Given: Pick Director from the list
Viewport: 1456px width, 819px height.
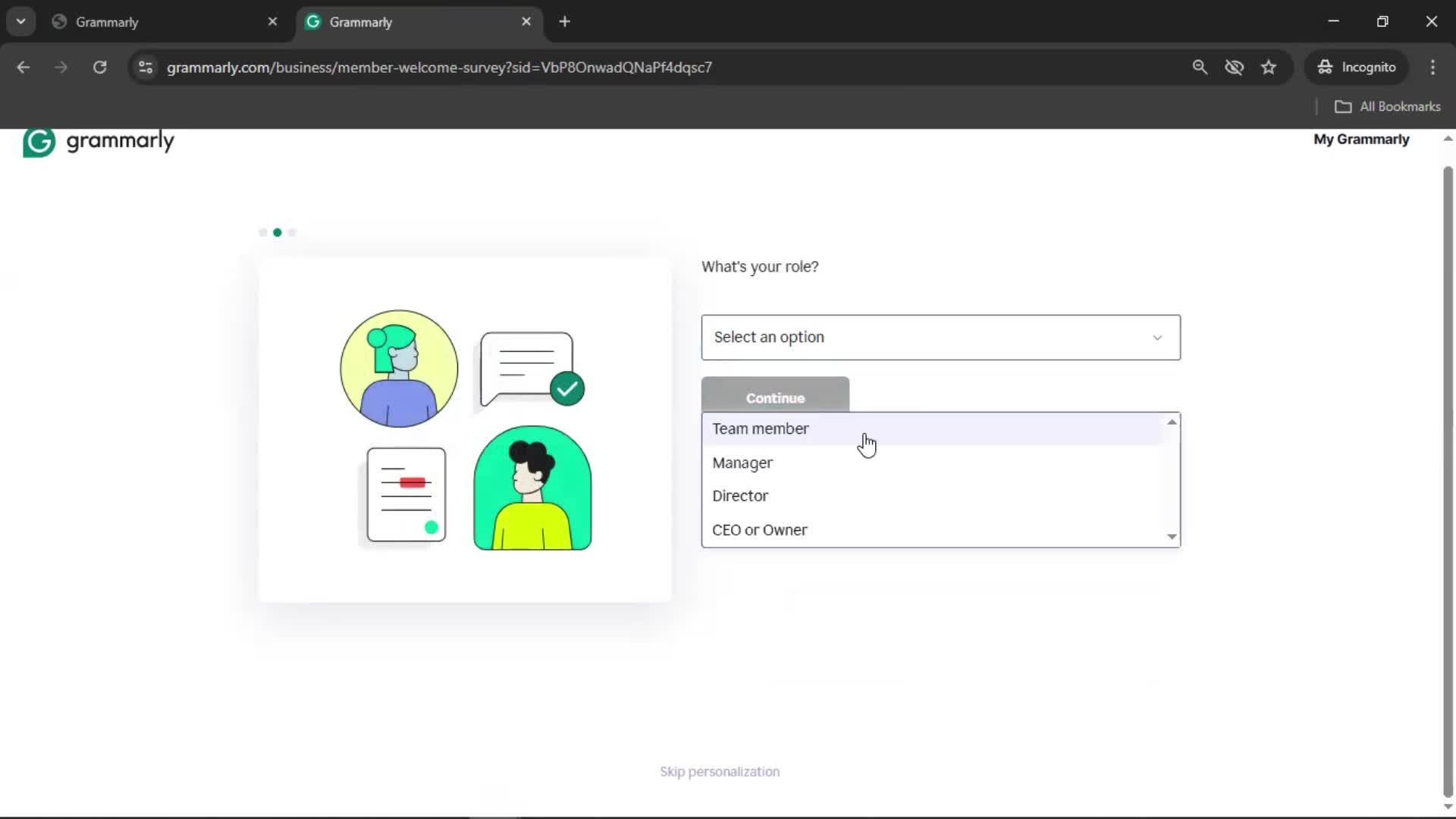Looking at the screenshot, I should click(740, 496).
